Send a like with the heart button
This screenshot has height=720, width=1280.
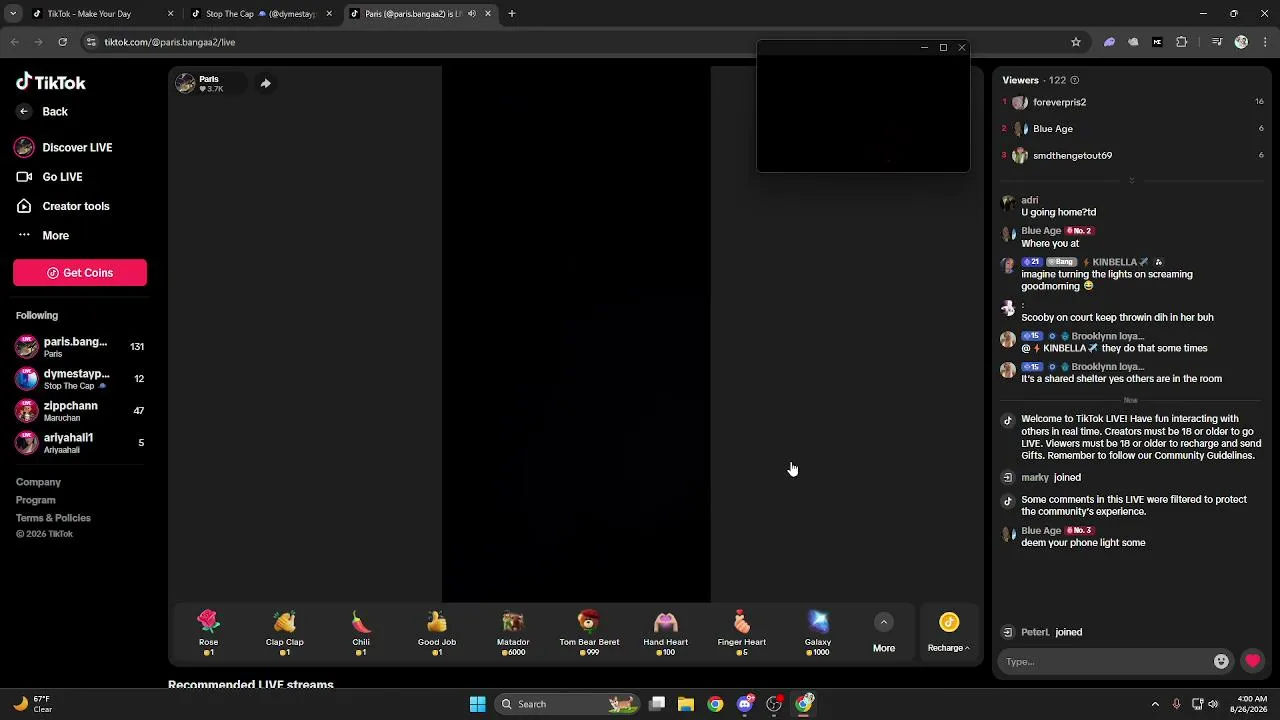[x=1252, y=661]
